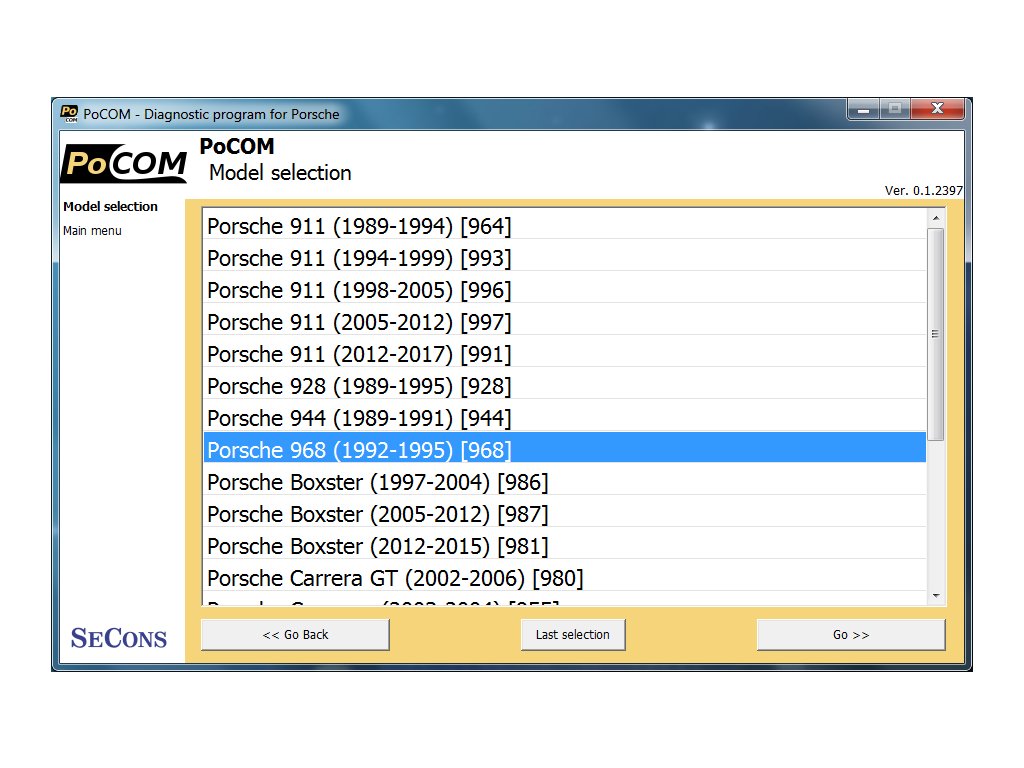Viewport: 1024px width, 768px height.
Task: Select Porsche 928 (1989-1995) [928]
Action: (565, 386)
